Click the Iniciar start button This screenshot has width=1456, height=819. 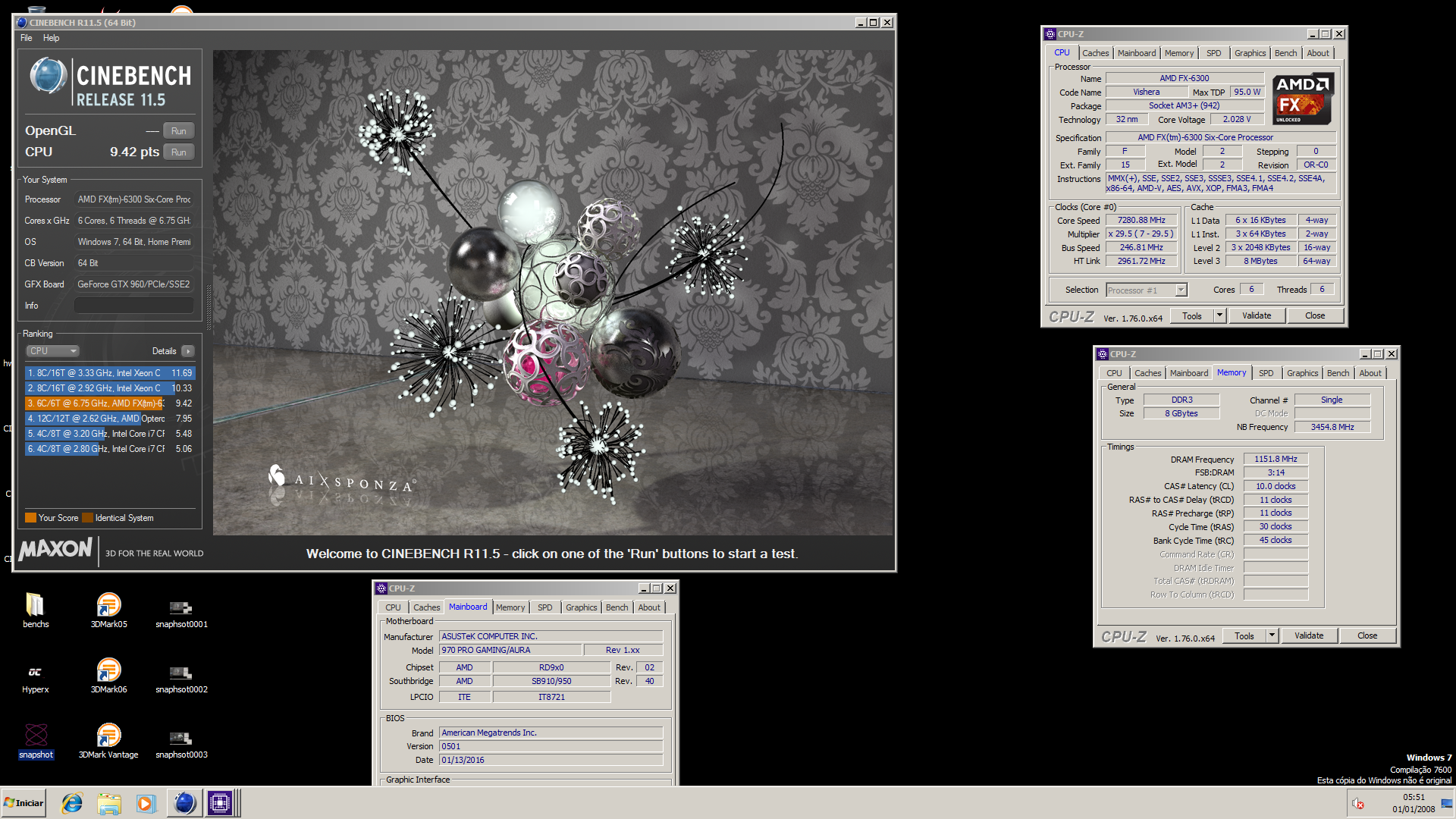pyautogui.click(x=24, y=803)
